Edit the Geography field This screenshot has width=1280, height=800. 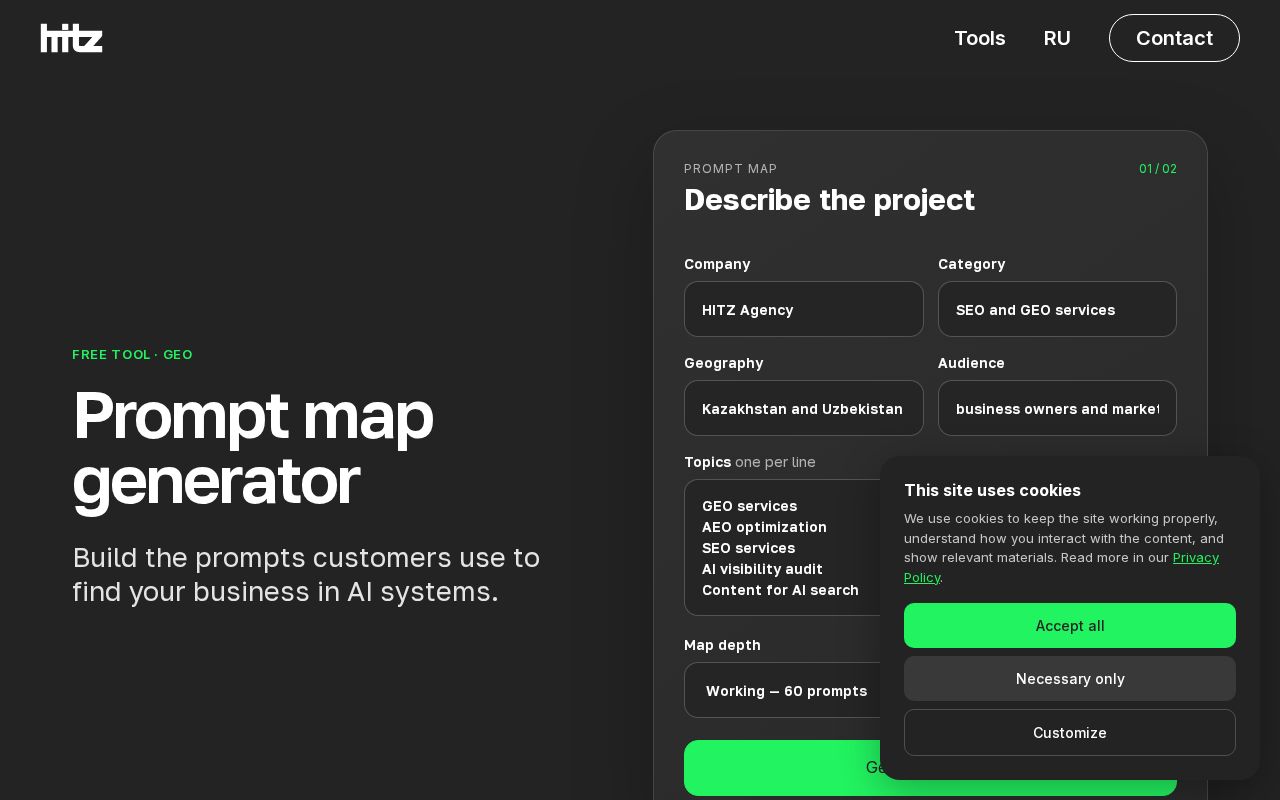[x=803, y=408]
